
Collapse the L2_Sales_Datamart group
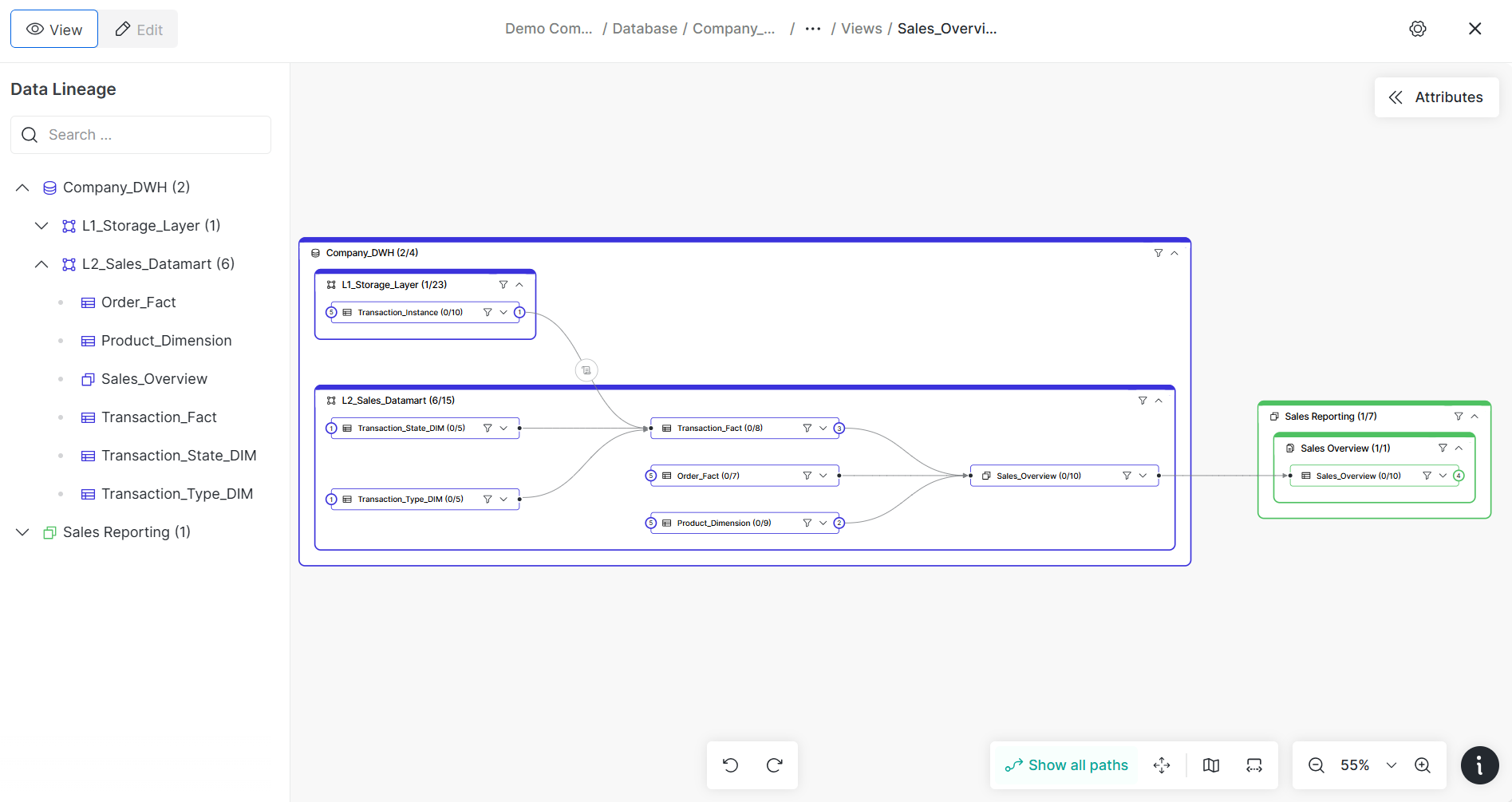[1159, 401]
